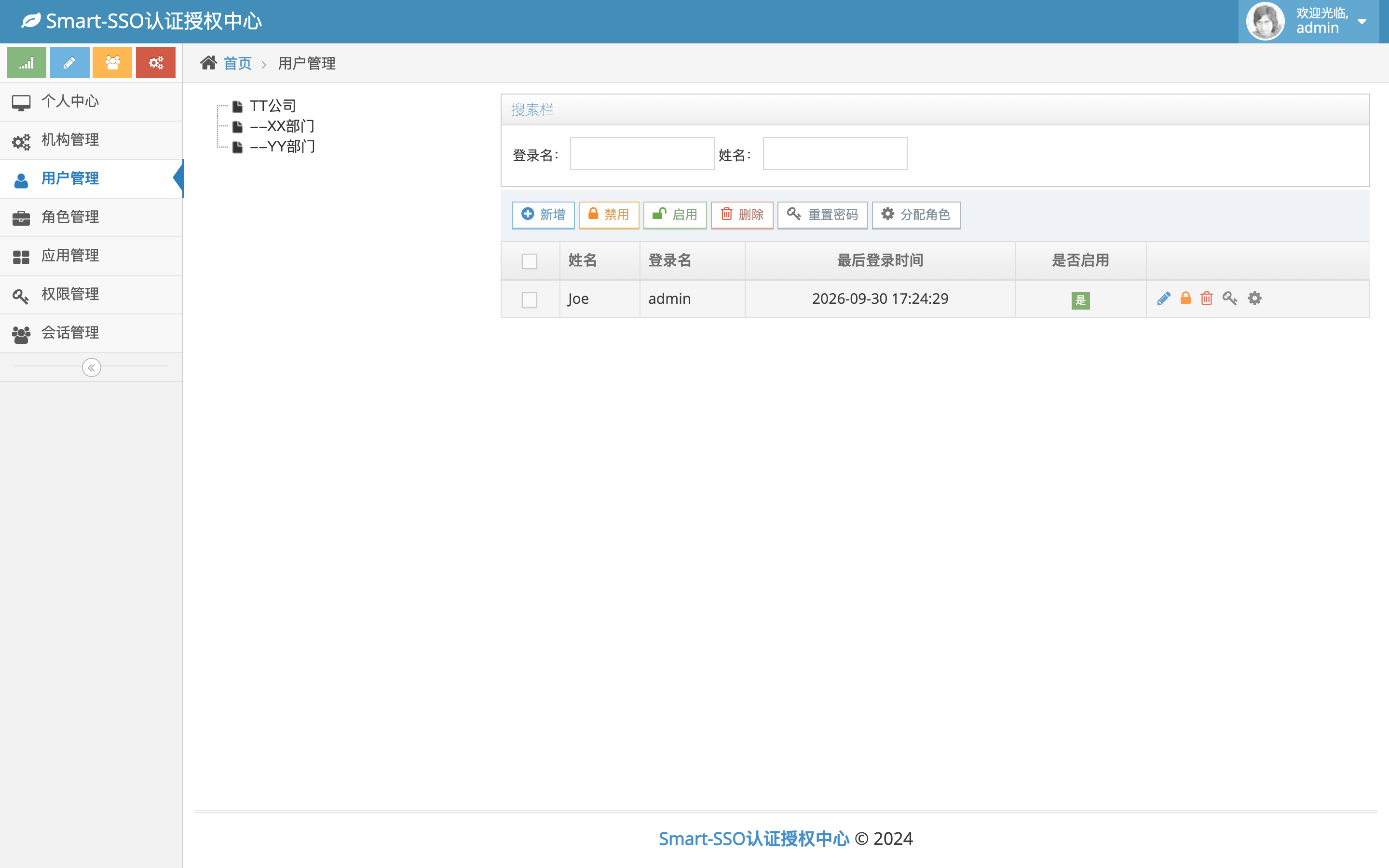Click the 禁用 button
This screenshot has width=1389, height=868.
coord(608,215)
